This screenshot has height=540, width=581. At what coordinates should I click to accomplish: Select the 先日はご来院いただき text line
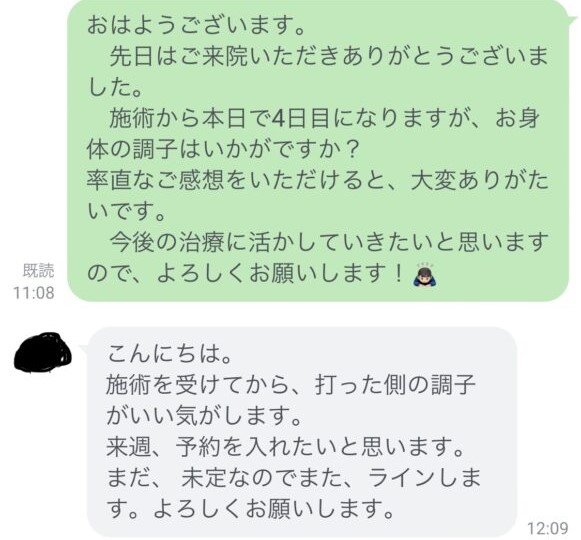click(329, 57)
